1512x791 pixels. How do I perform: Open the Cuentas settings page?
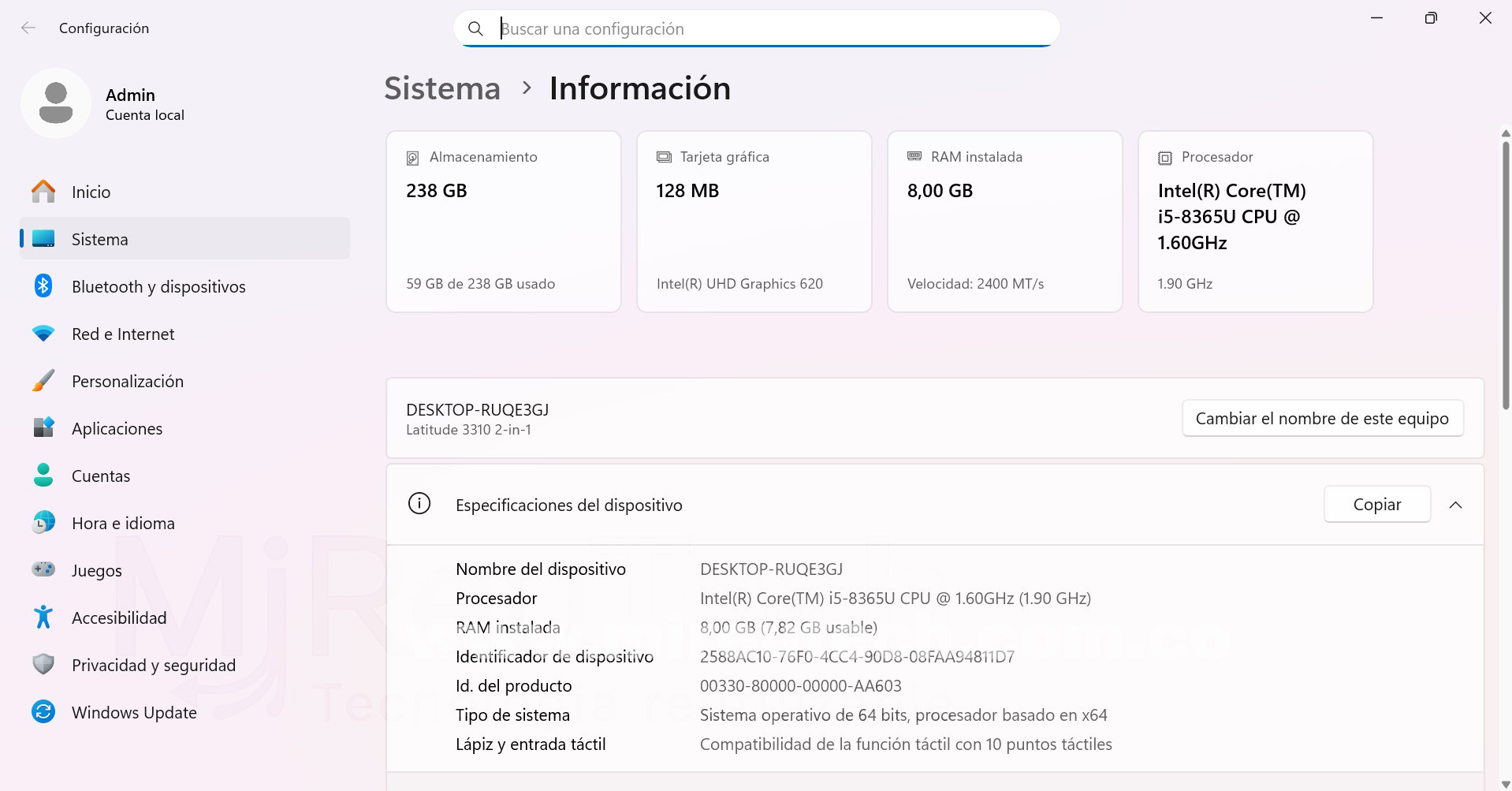pos(101,476)
